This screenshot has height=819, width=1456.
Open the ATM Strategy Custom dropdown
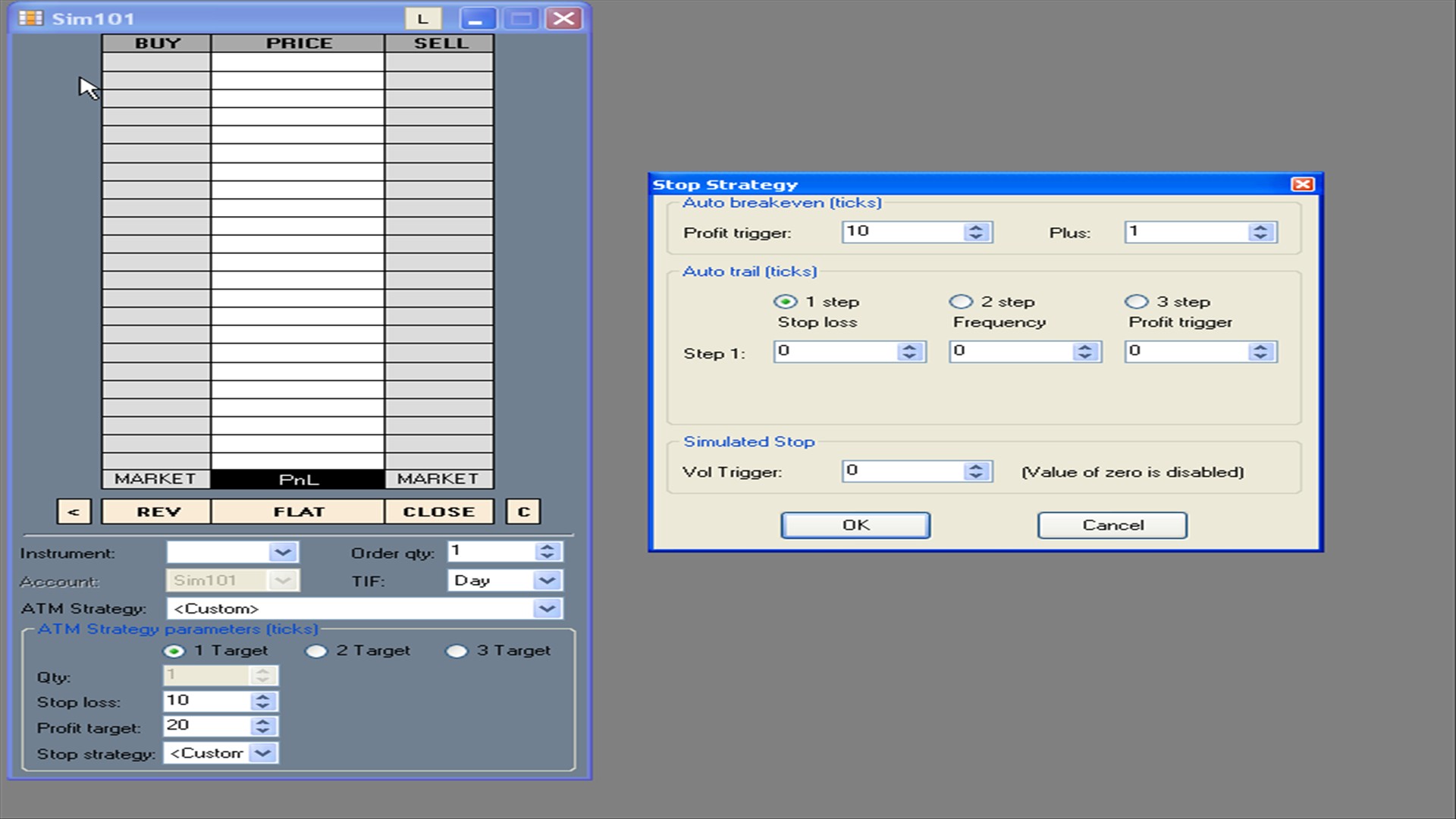pos(546,608)
